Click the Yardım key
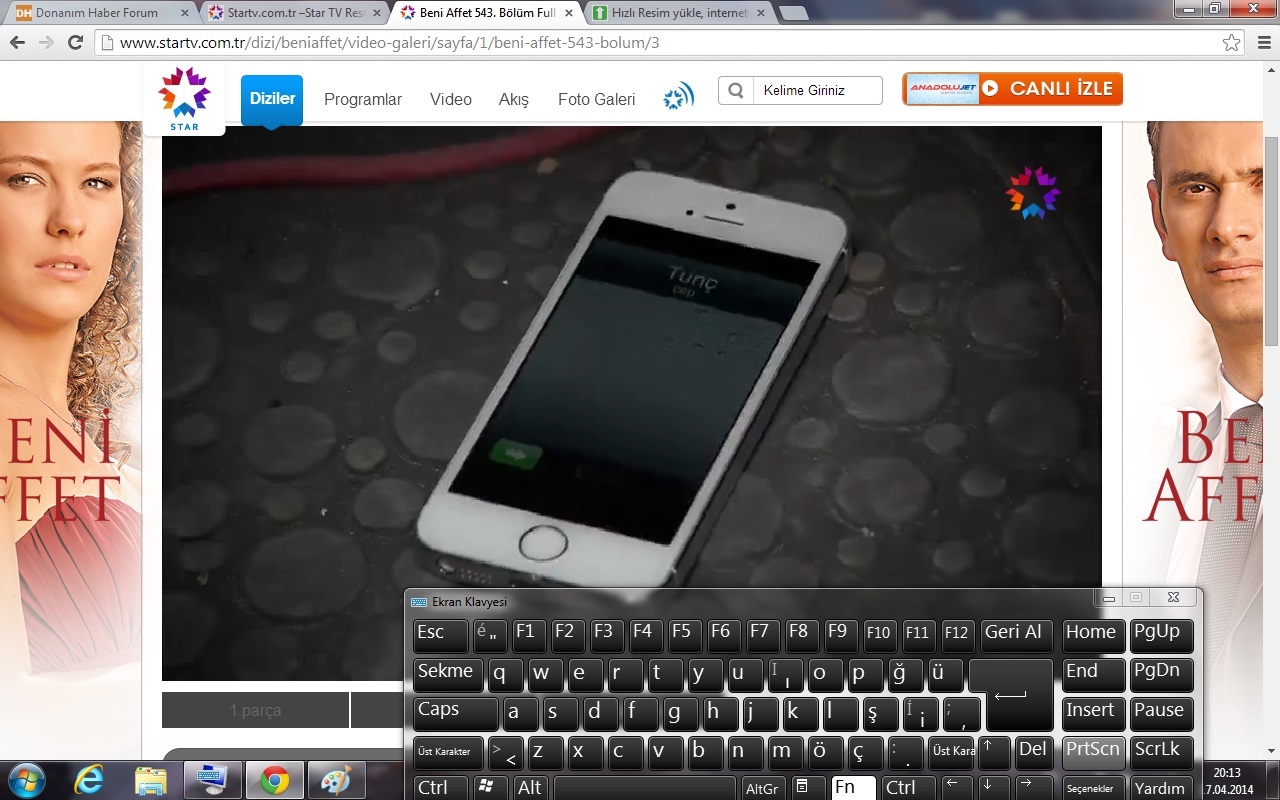This screenshot has width=1280, height=800. click(1161, 788)
